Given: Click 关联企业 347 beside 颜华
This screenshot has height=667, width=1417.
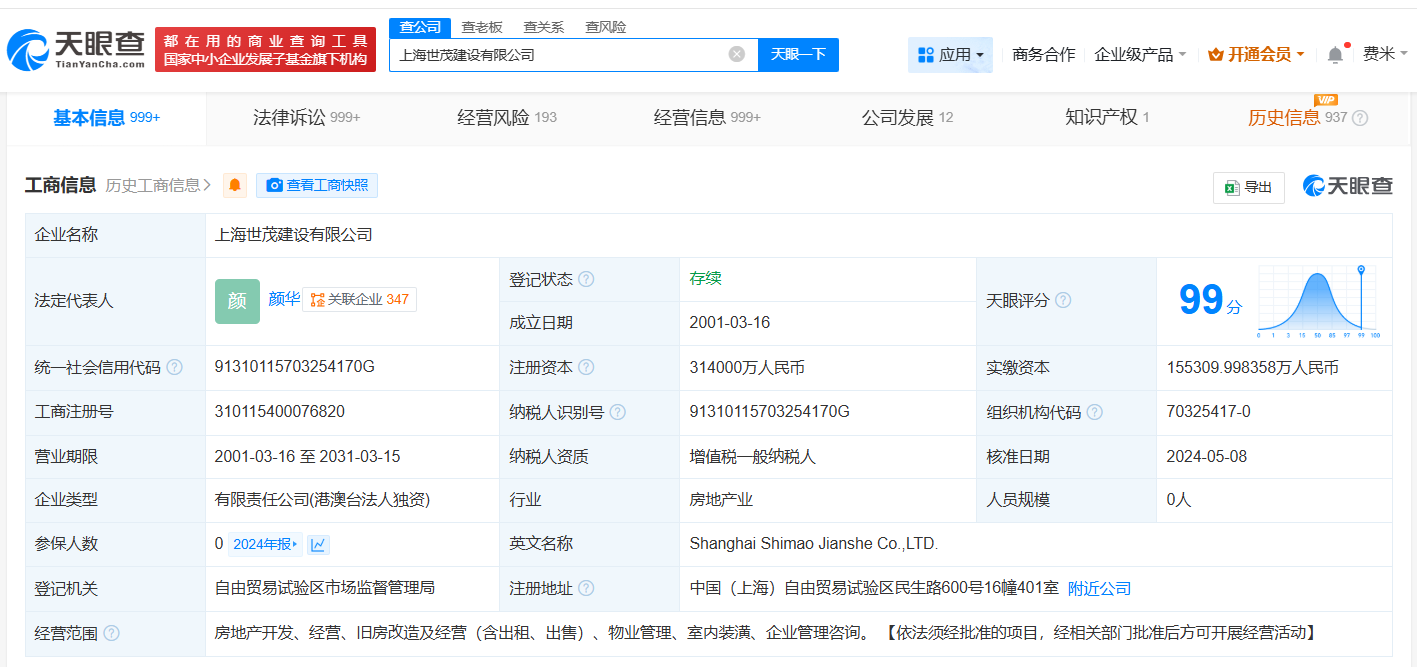Looking at the screenshot, I should [359, 298].
